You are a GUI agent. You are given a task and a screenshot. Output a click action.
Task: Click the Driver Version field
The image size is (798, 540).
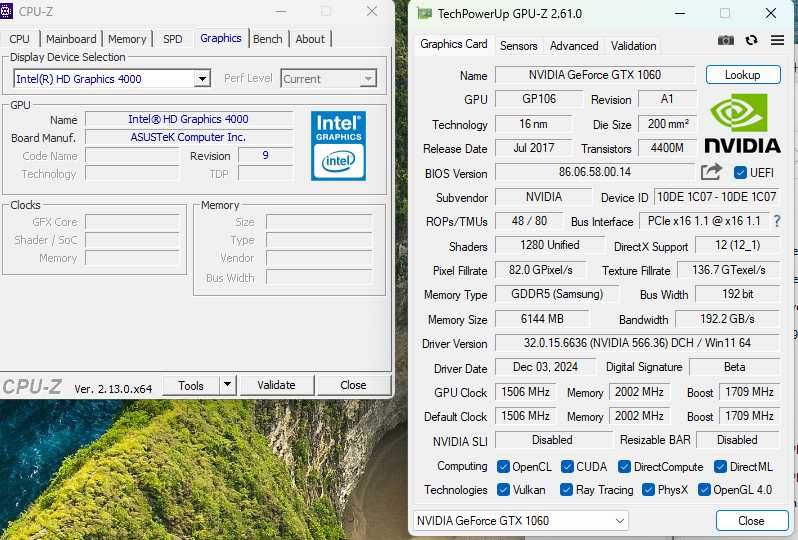click(637, 343)
